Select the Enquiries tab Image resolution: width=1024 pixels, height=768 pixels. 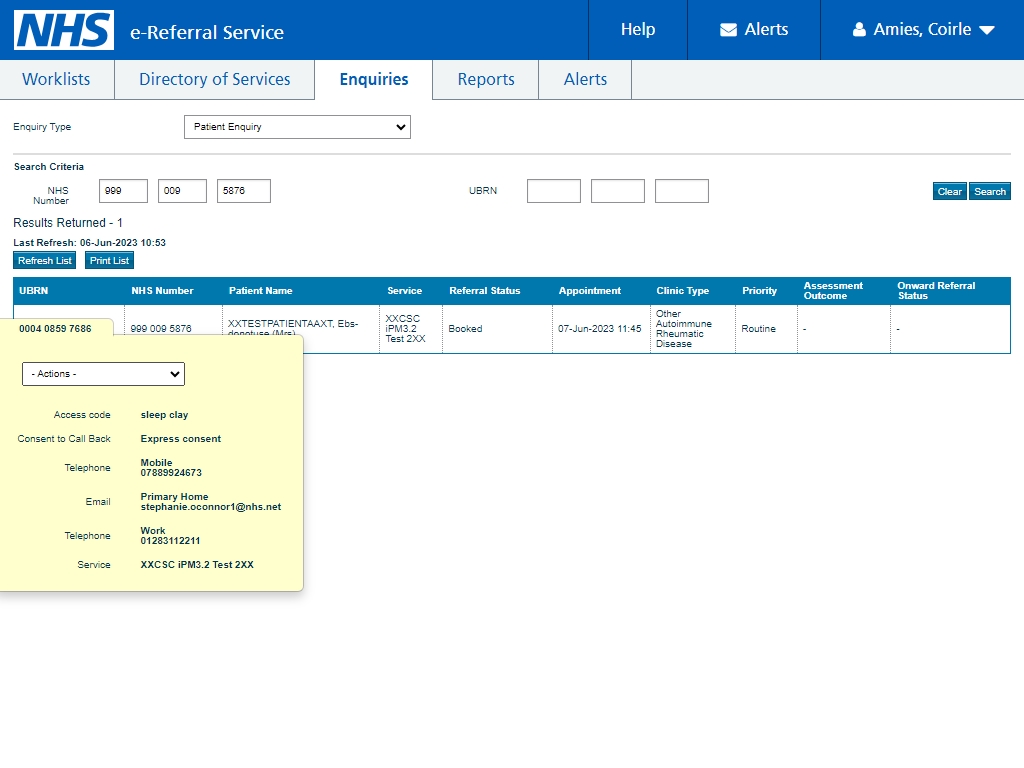374,79
